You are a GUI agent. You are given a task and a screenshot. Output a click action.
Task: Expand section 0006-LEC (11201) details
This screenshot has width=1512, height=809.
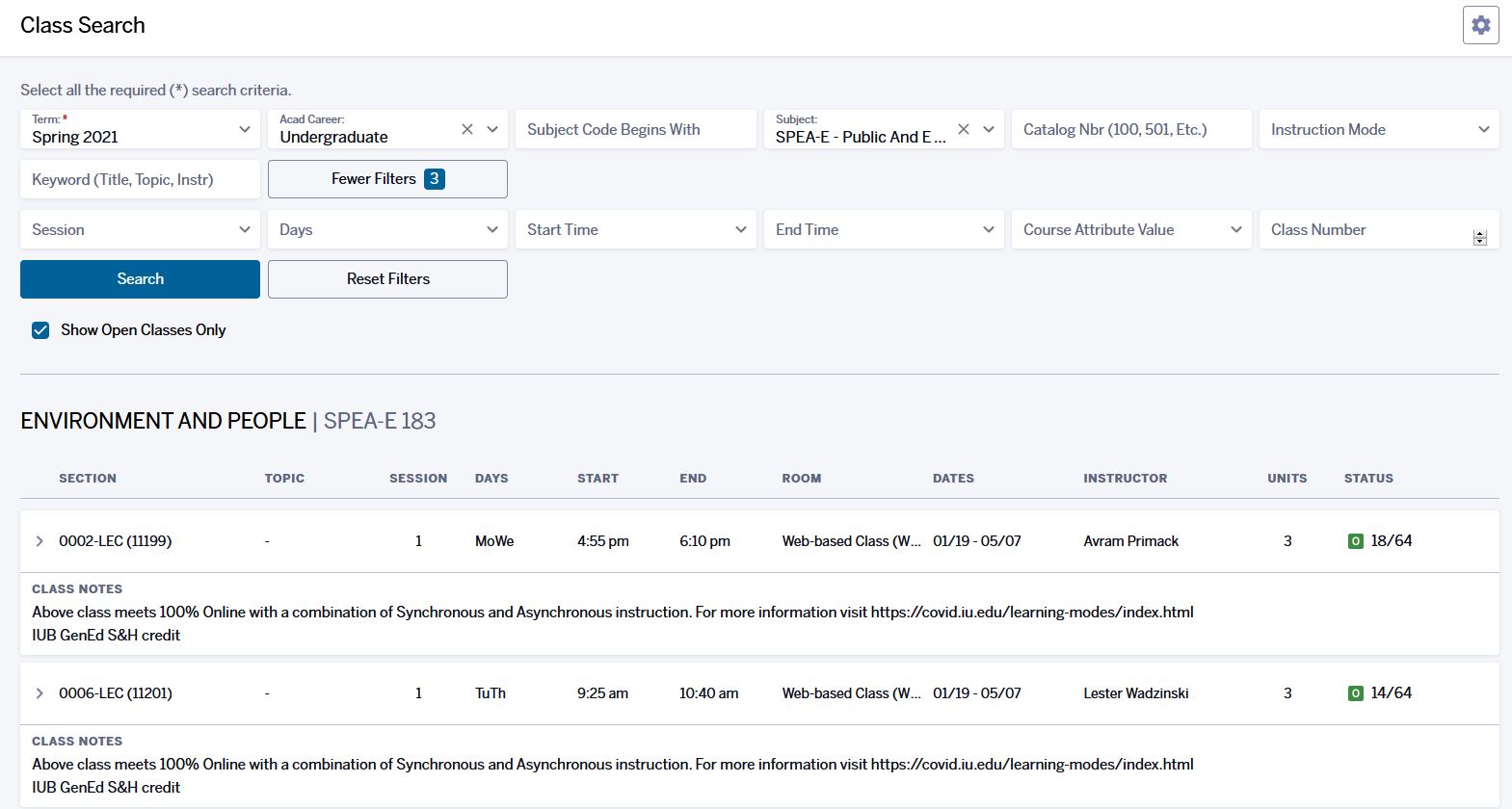click(x=40, y=693)
